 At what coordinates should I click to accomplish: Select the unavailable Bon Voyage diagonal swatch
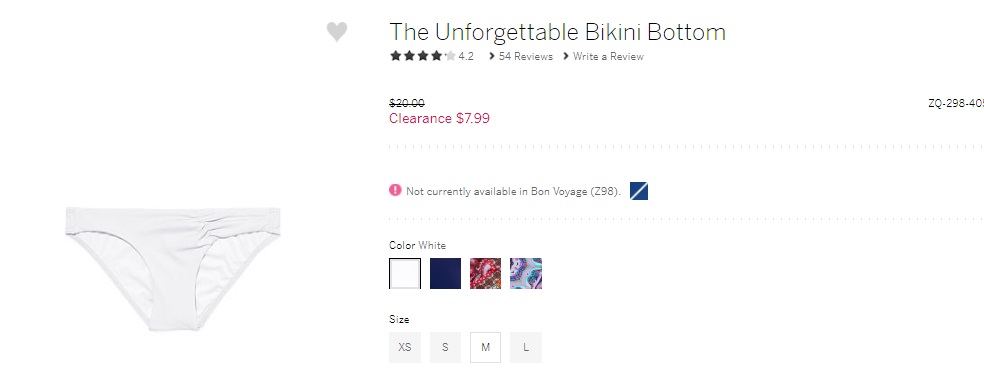click(638, 191)
